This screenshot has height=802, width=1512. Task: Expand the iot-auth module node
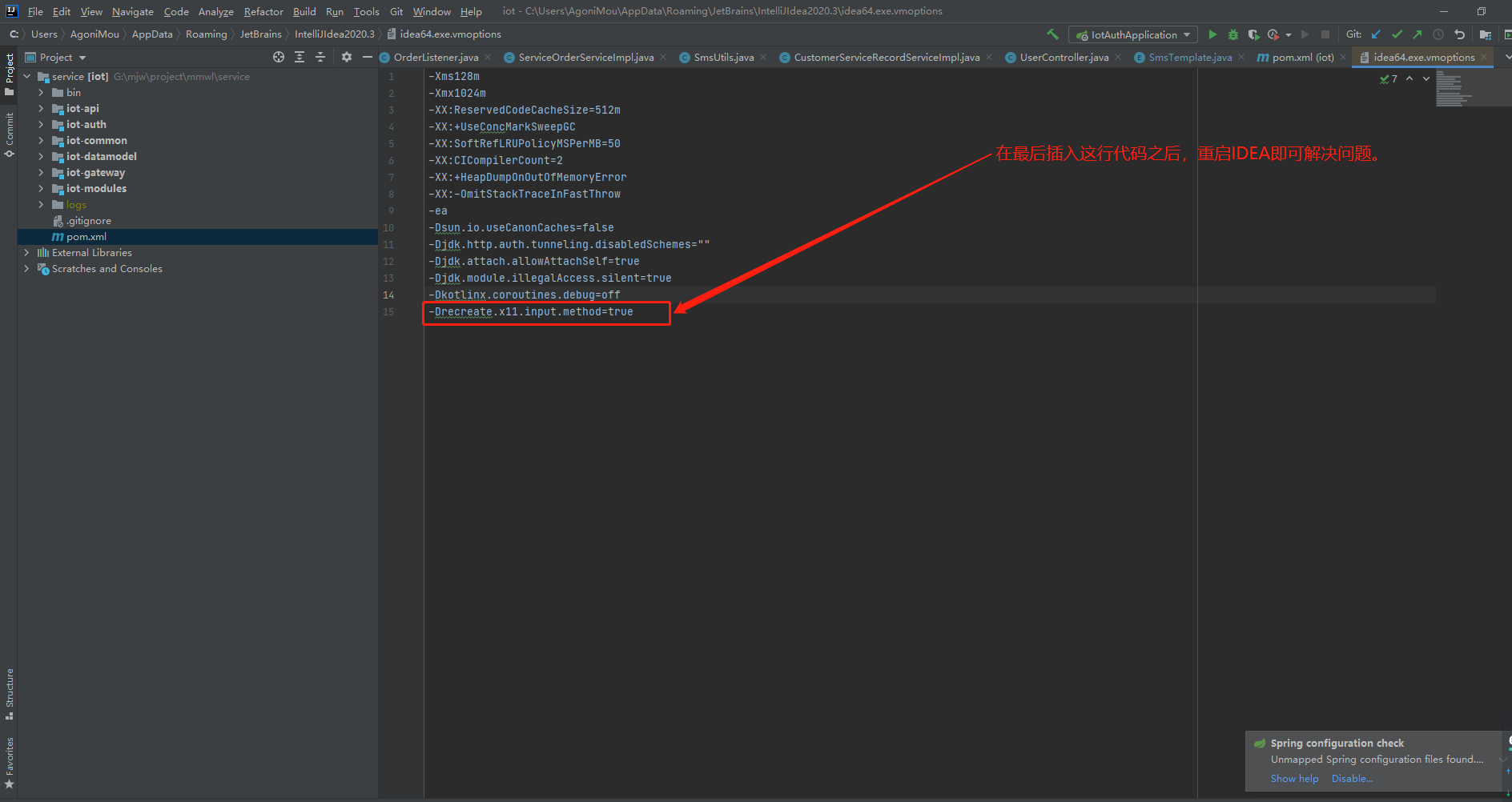(42, 124)
